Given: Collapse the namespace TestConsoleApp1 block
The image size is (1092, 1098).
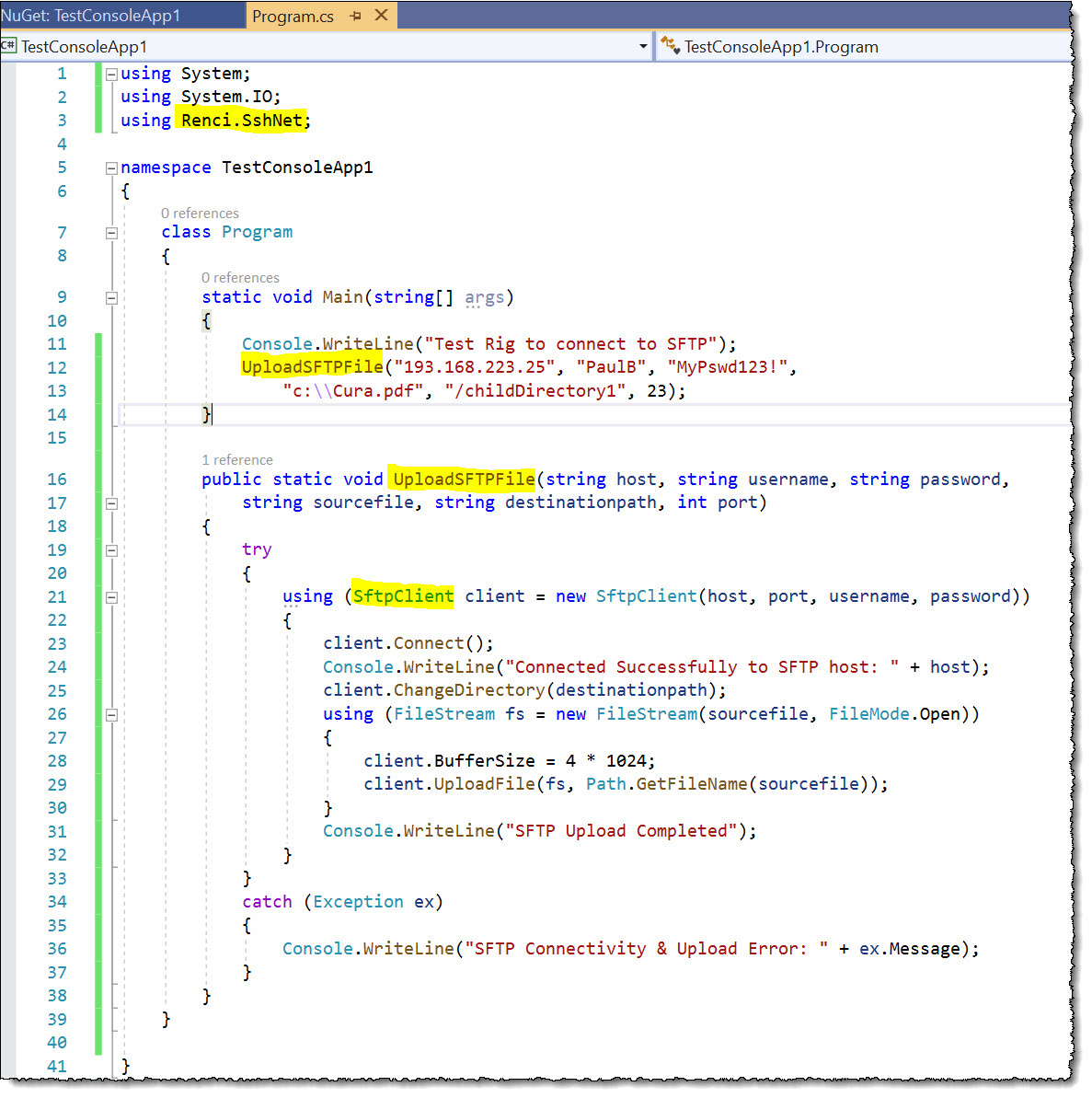Looking at the screenshot, I should coord(111,168).
